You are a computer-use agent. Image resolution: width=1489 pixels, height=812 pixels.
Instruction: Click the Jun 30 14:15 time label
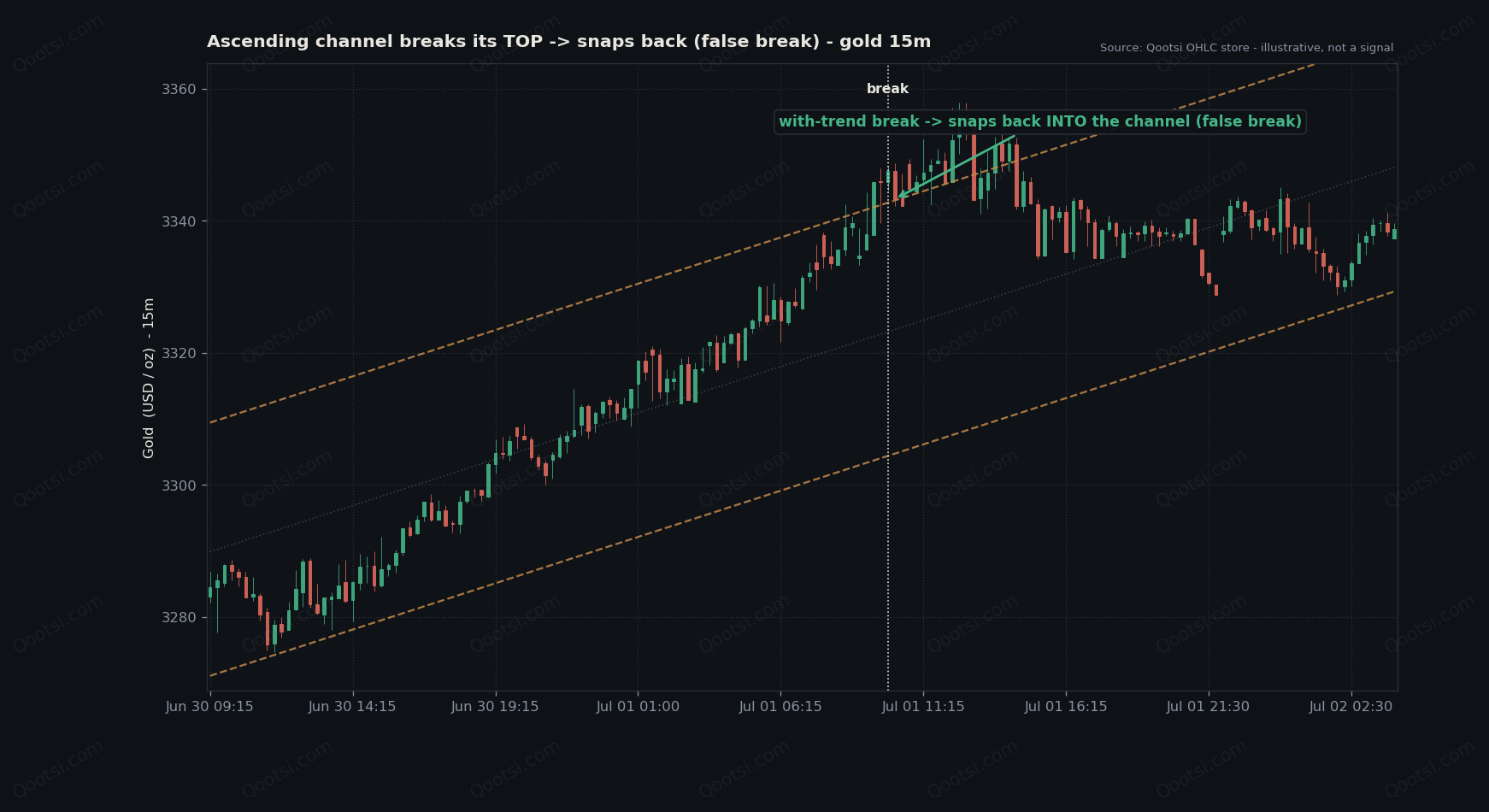(352, 707)
